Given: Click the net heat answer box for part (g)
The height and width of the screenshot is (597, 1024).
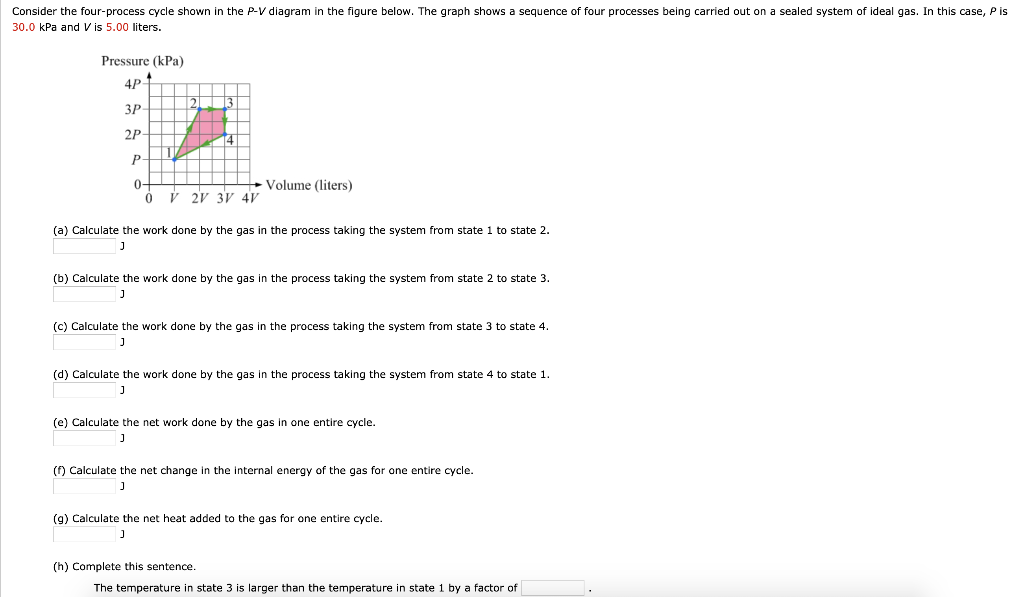Looking at the screenshot, I should coord(83,533).
